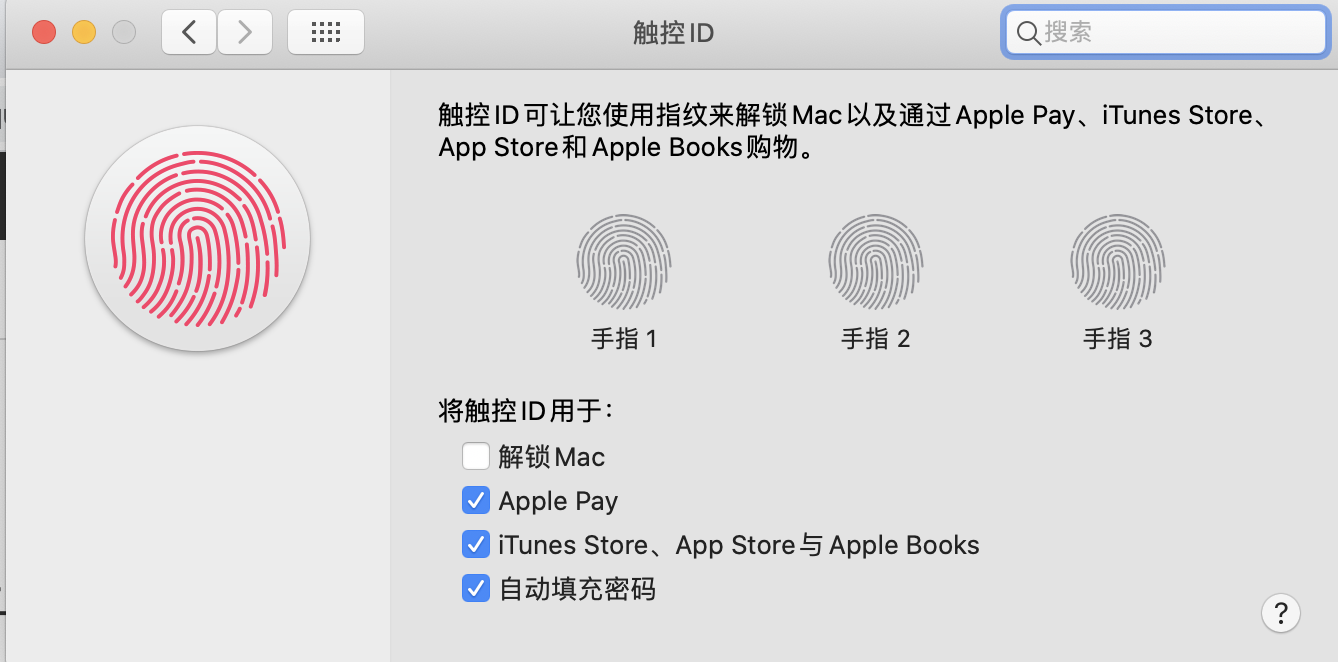
Task: Open the 手指 3 fingerprint icon
Action: coord(1117,263)
